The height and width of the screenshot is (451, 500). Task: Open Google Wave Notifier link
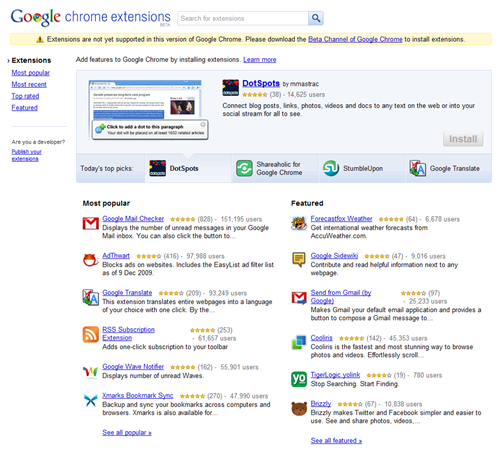pos(133,367)
